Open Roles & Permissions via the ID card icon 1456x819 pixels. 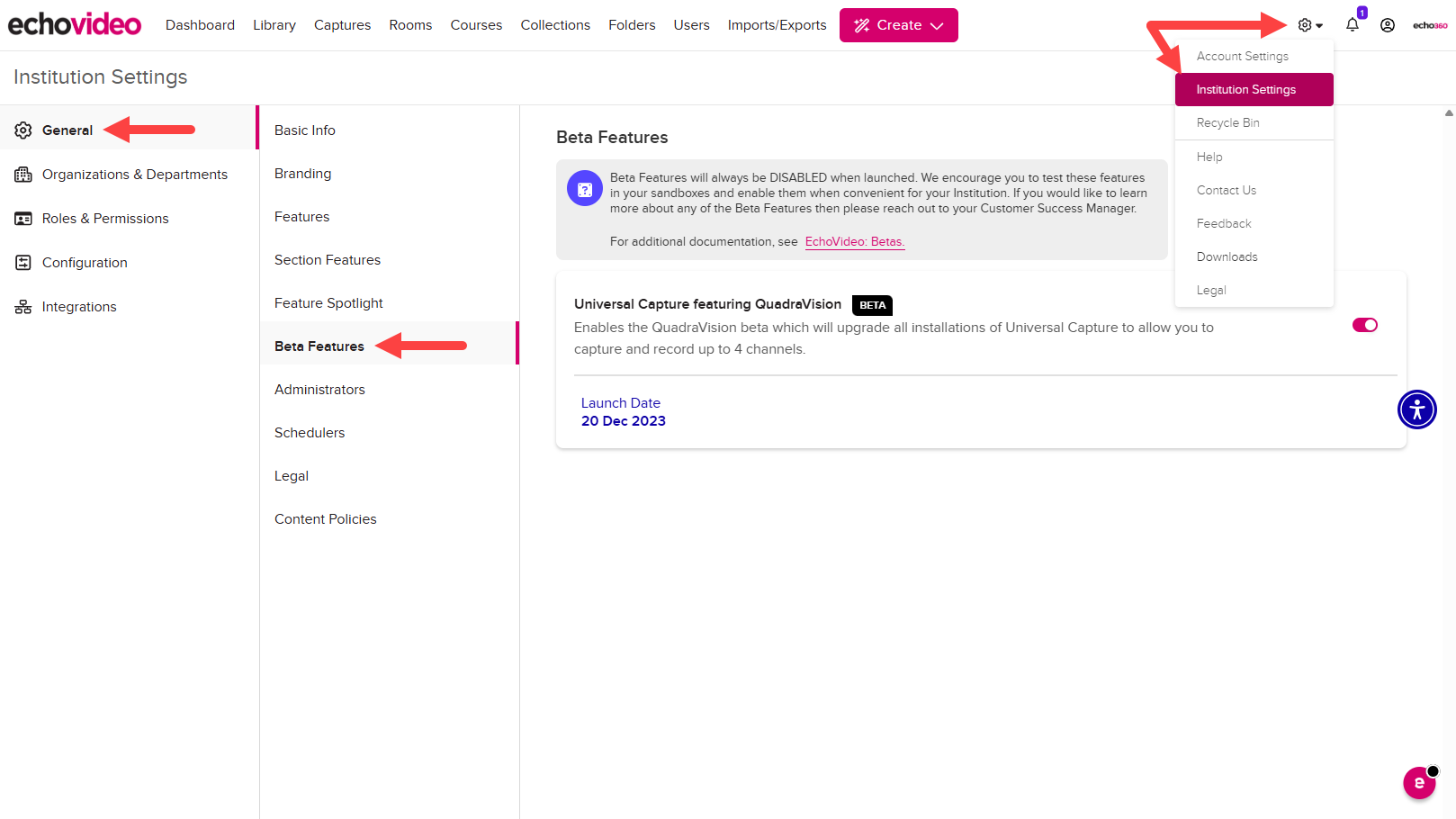click(23, 218)
